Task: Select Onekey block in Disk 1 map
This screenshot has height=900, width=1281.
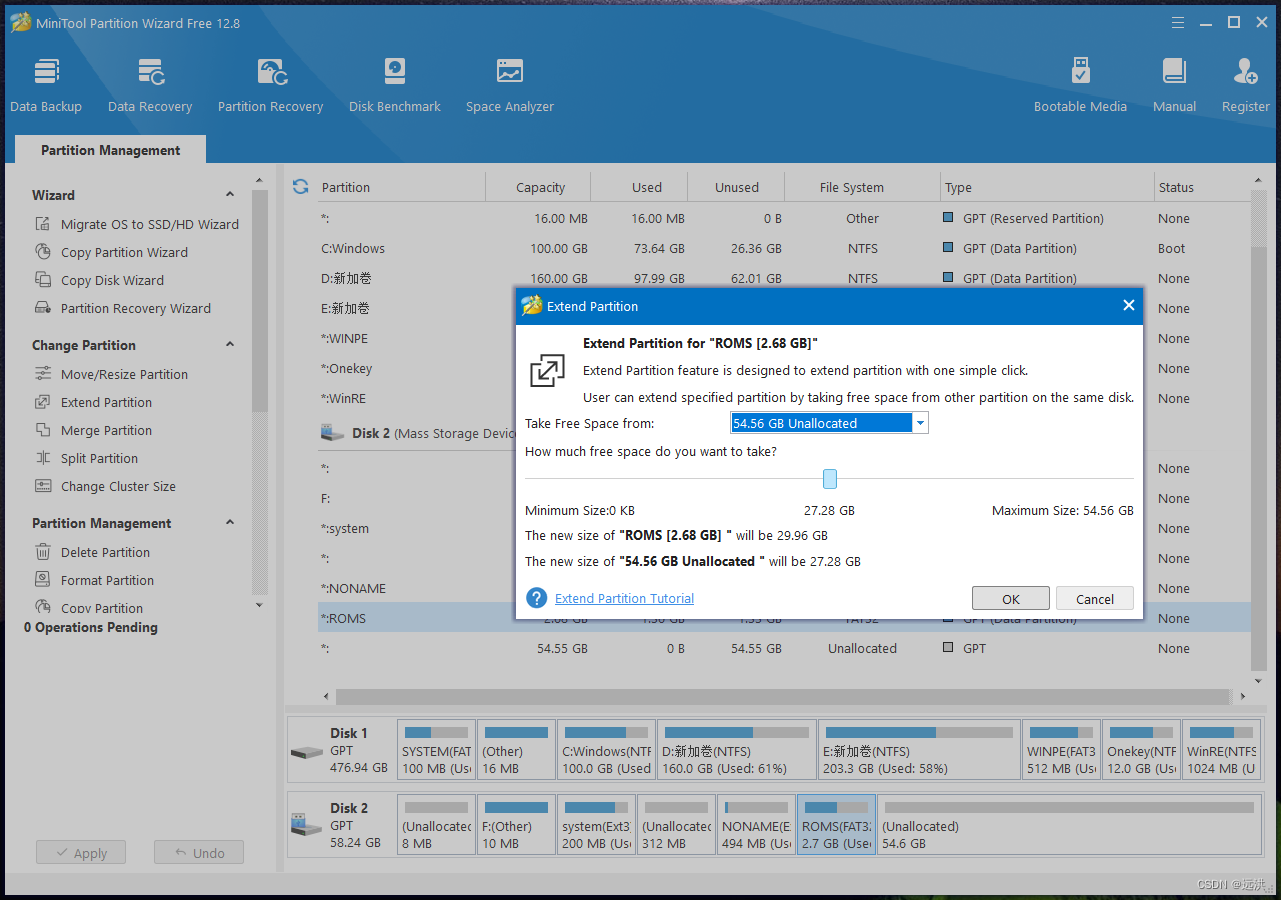Action: point(1141,750)
